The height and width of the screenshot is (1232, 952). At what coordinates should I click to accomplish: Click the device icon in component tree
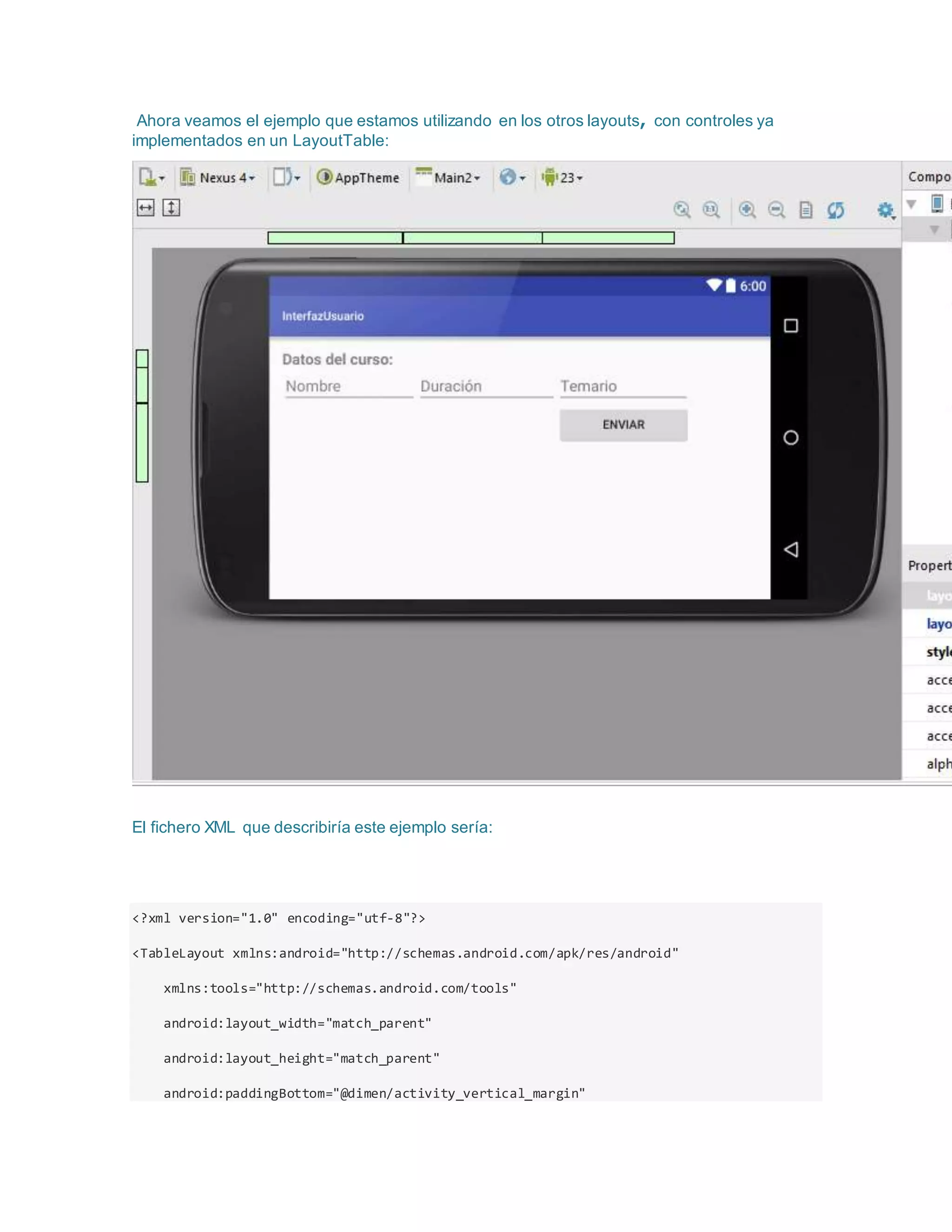point(937,203)
